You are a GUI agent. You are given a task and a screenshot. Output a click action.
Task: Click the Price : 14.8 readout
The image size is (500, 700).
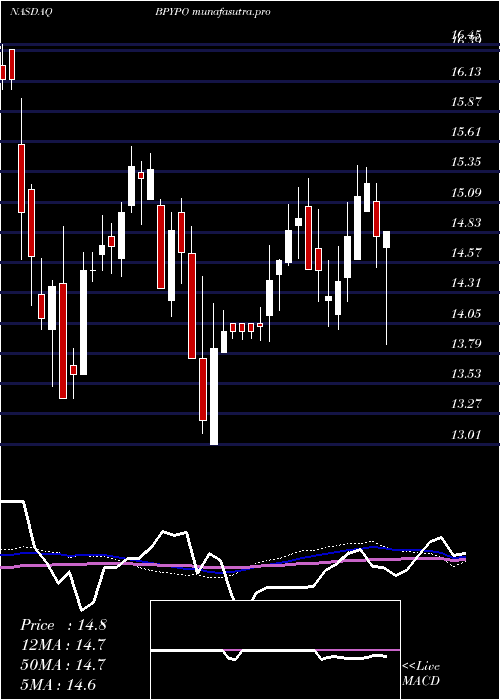click(63, 625)
